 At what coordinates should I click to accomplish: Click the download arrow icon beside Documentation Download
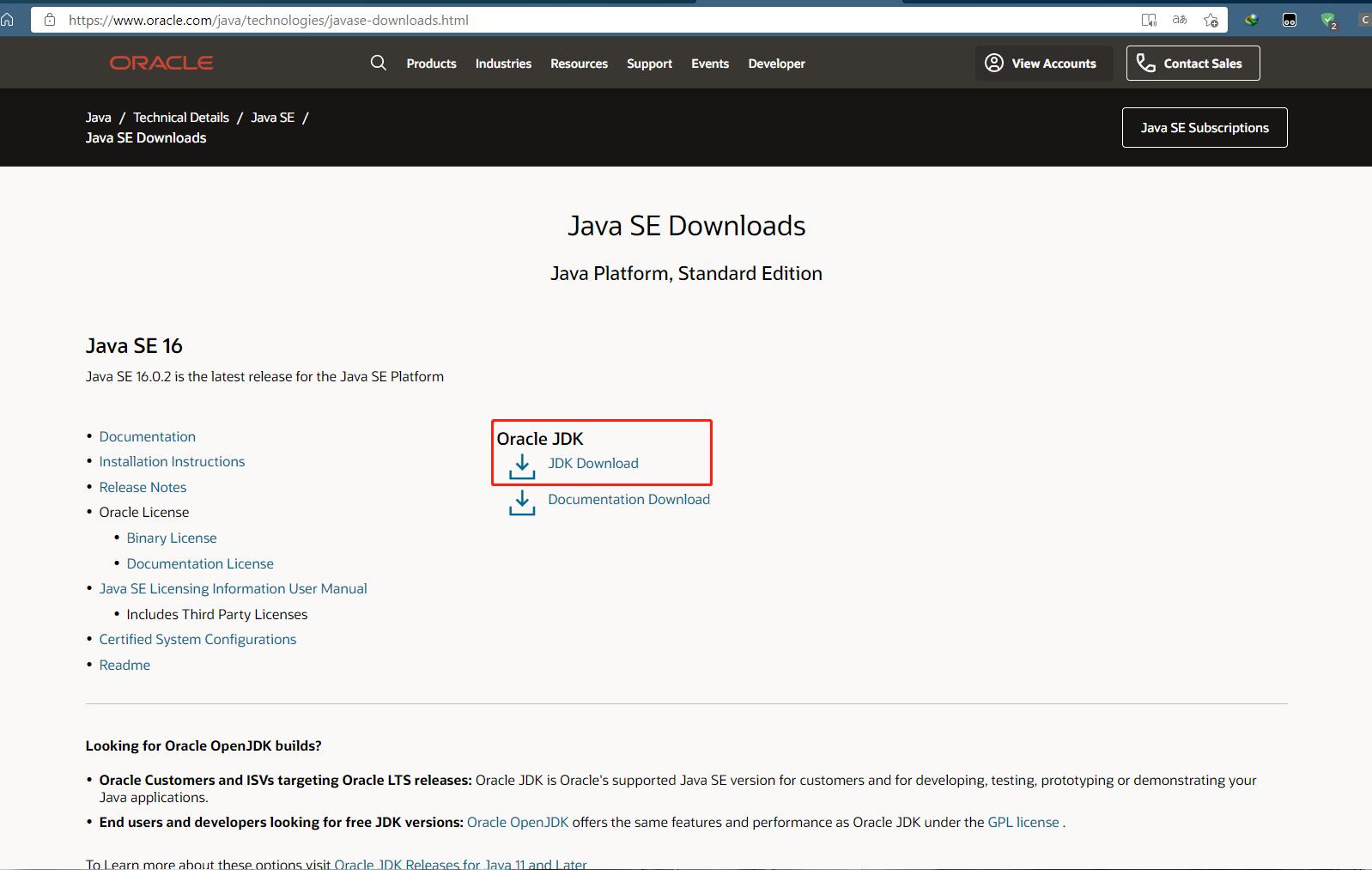point(522,502)
